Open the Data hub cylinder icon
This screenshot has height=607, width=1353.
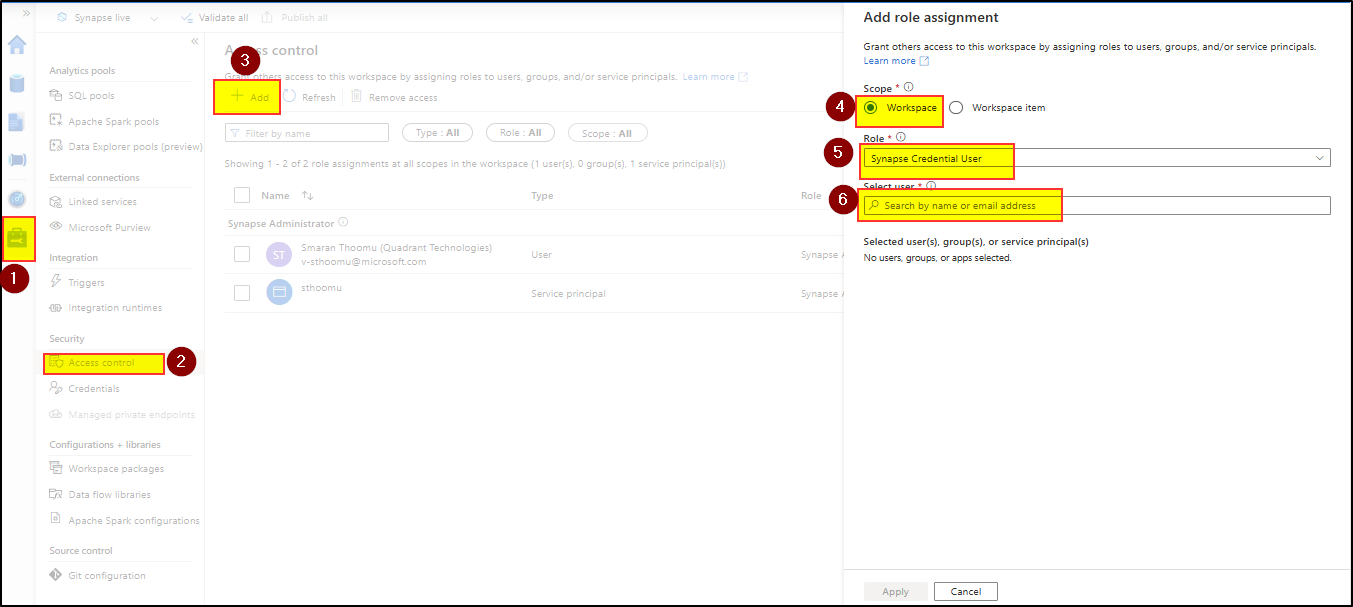click(17, 83)
